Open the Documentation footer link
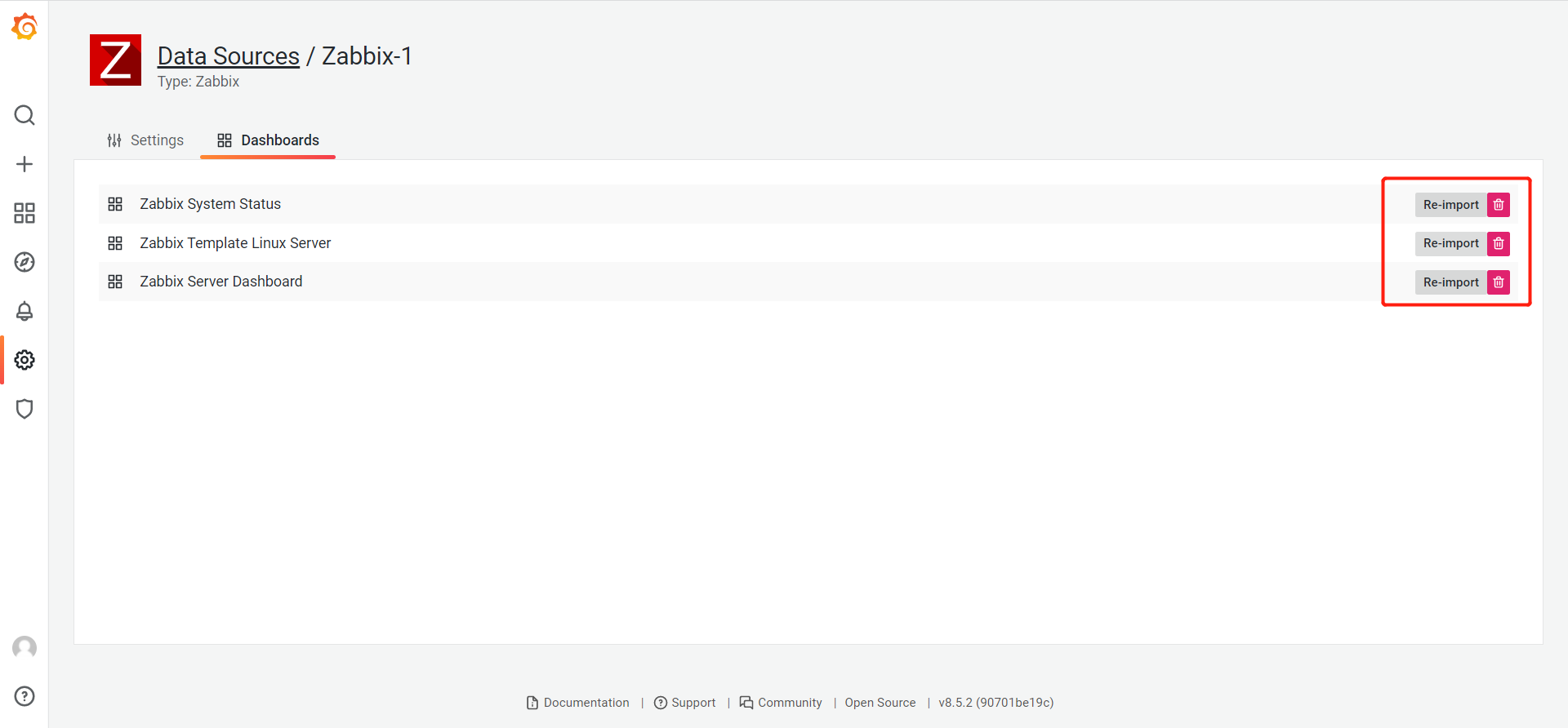 point(578,703)
